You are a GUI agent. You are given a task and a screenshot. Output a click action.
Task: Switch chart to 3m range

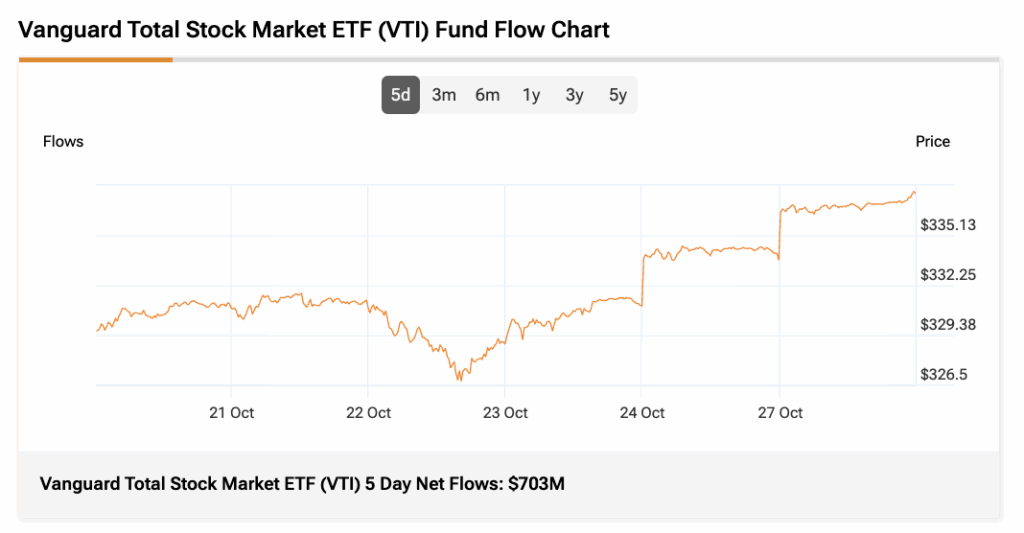pyautogui.click(x=444, y=96)
